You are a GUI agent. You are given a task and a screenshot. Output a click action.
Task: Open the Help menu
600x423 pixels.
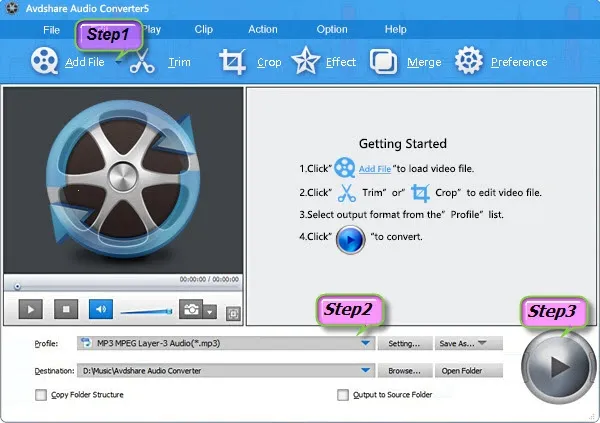[x=396, y=29]
